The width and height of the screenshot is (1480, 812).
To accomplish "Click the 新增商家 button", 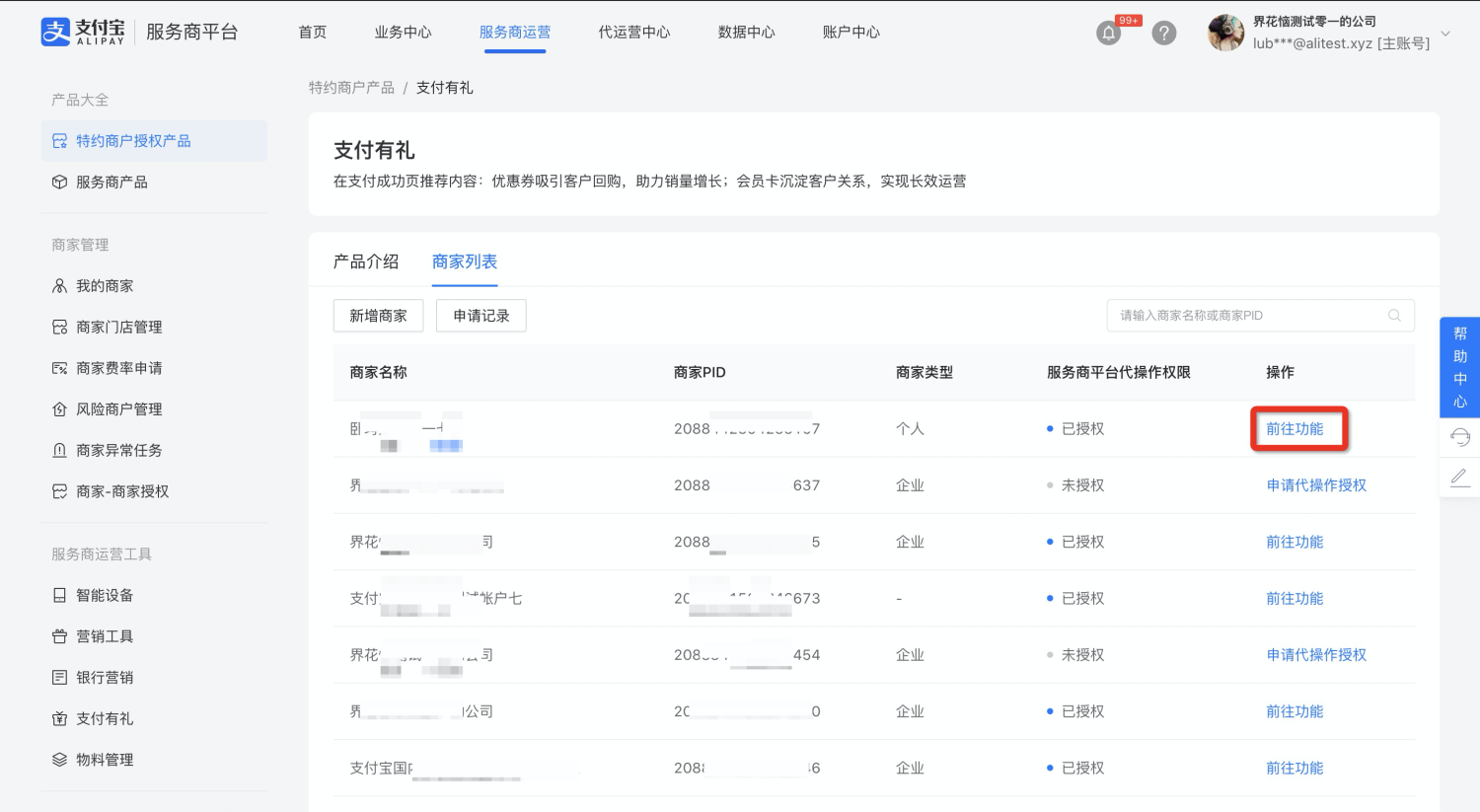I will point(378,316).
